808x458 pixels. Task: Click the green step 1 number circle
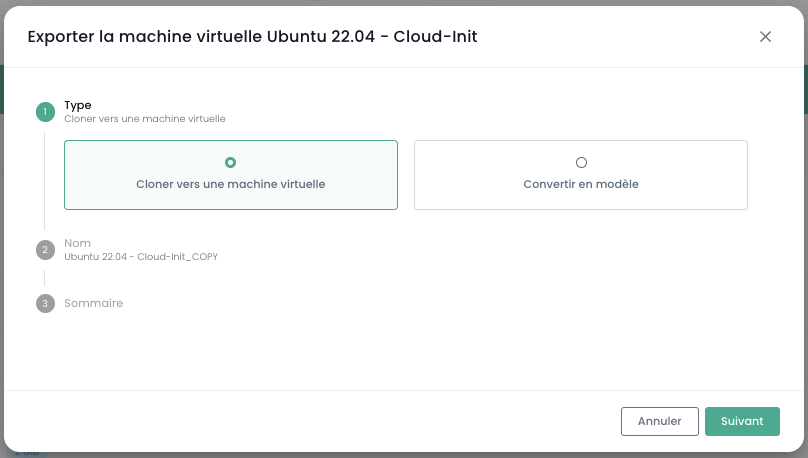(x=45, y=112)
